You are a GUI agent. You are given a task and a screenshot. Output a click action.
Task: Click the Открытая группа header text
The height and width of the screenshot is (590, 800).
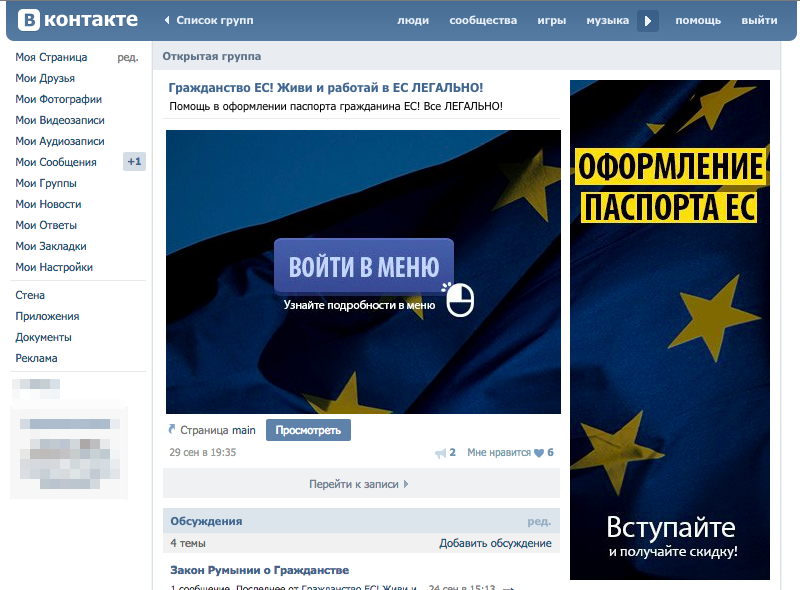212,56
